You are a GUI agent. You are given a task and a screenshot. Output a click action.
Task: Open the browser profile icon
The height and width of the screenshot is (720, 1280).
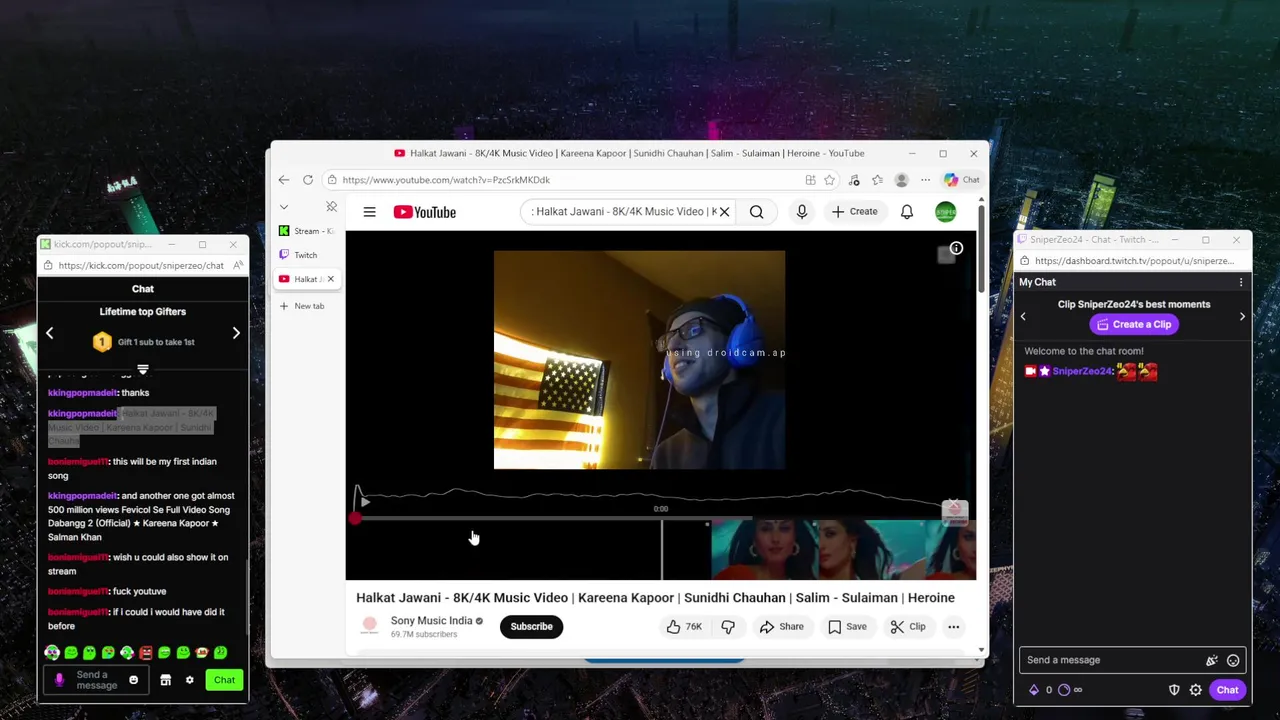(901, 180)
